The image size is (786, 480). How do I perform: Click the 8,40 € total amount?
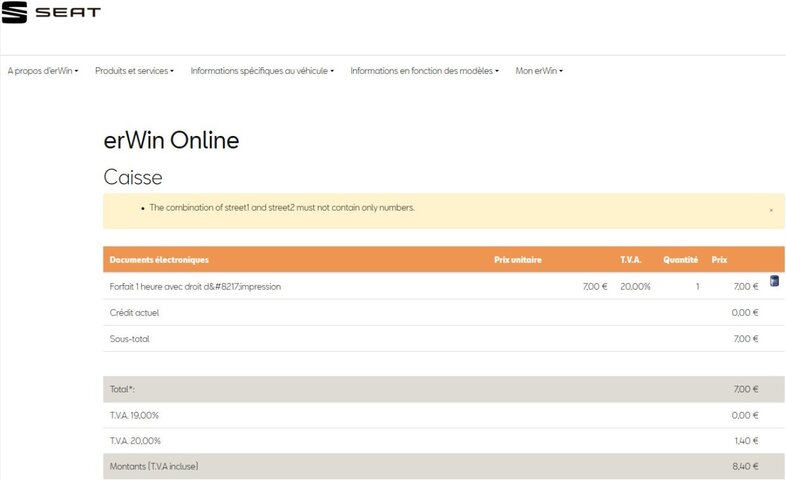745,466
